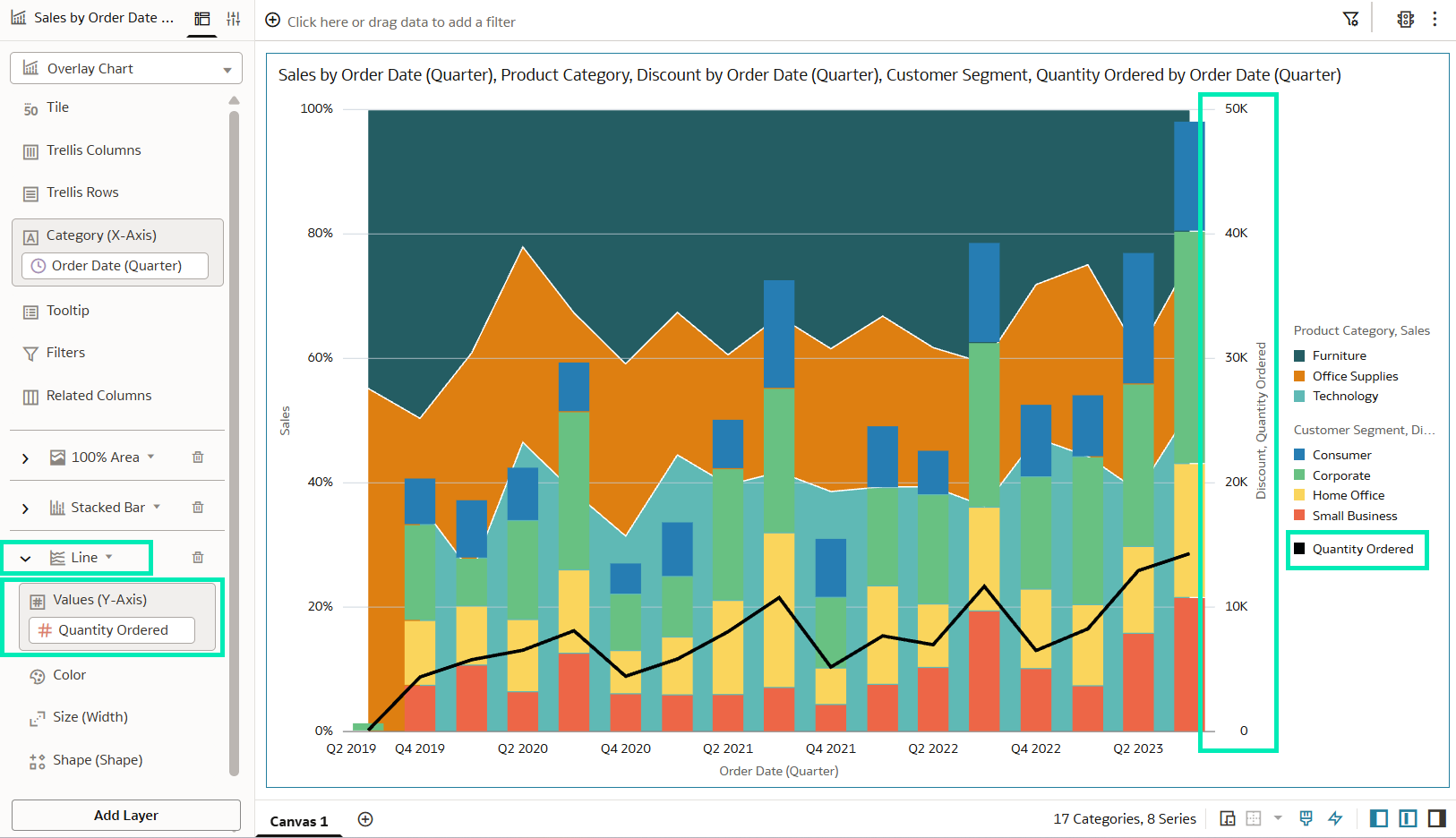Click the add filter placeholder text

click(401, 21)
